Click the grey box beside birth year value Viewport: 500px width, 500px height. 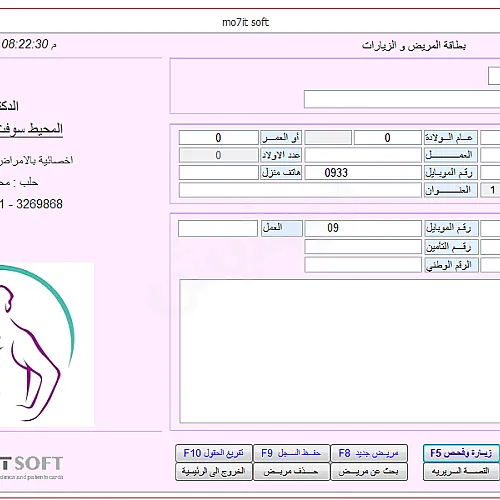pos(328,138)
